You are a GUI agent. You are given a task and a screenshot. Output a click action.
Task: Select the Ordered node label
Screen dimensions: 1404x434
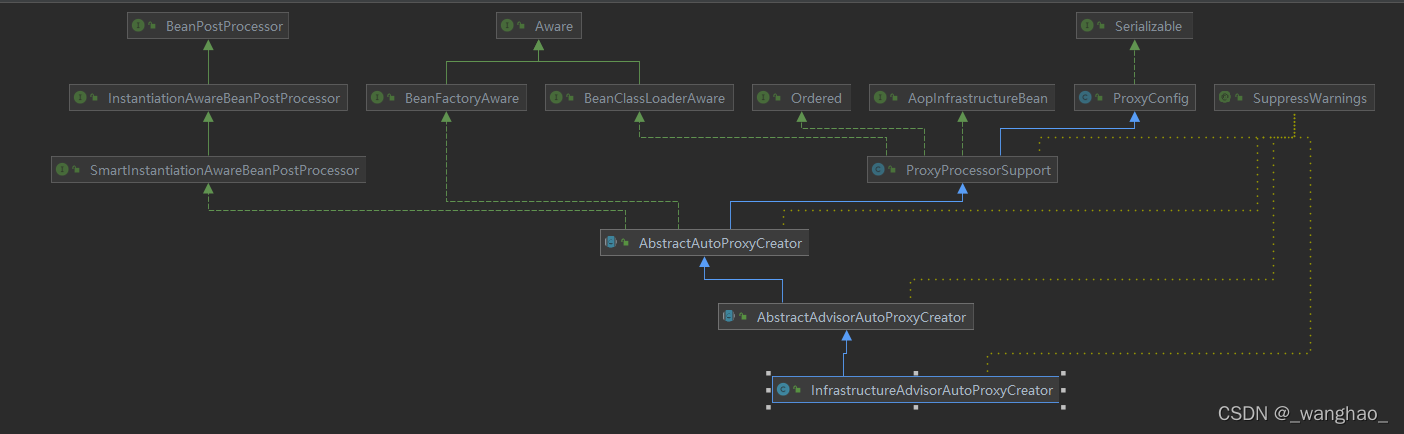click(x=816, y=98)
